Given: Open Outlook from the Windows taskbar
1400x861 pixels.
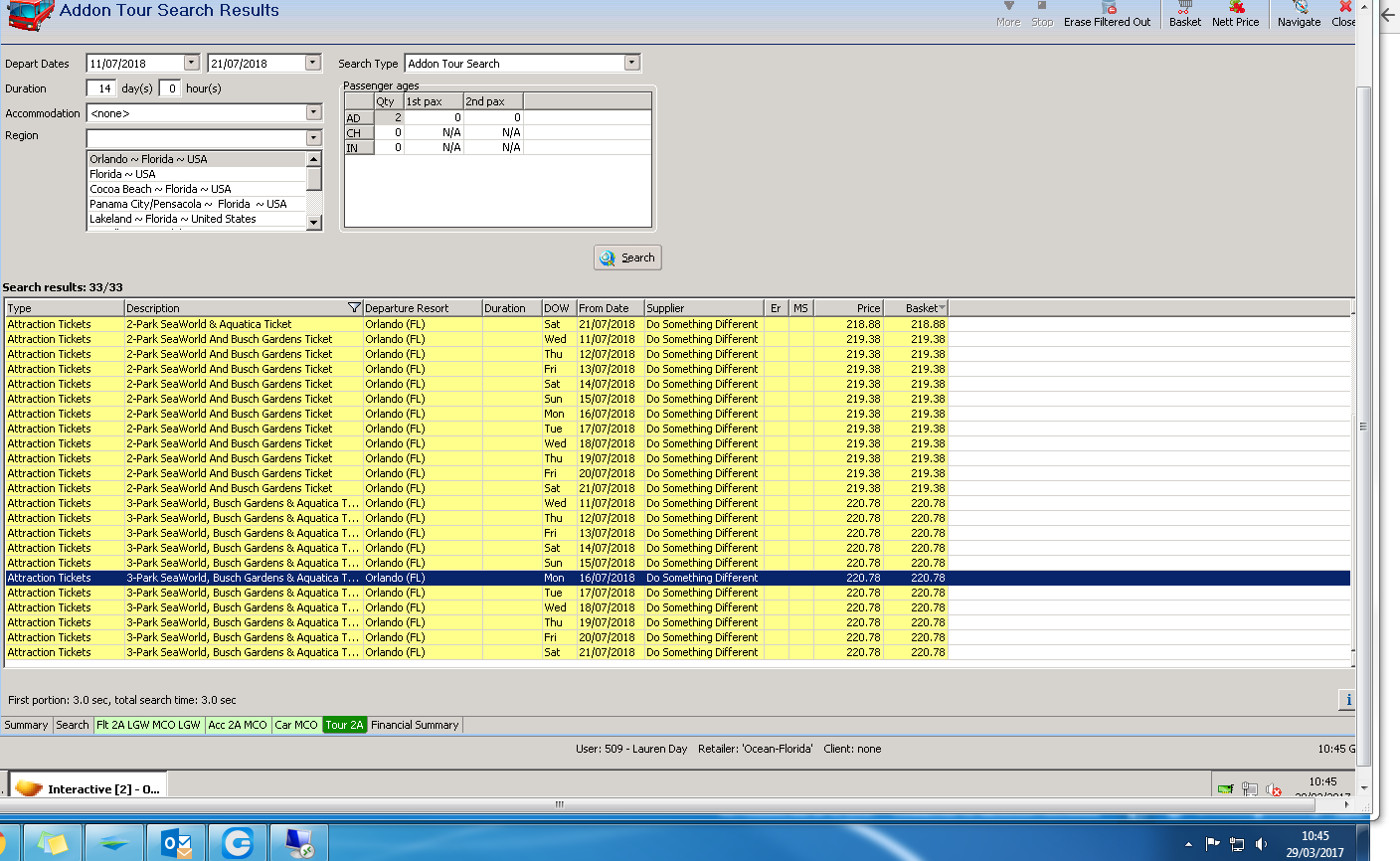Looking at the screenshot, I should point(176,844).
